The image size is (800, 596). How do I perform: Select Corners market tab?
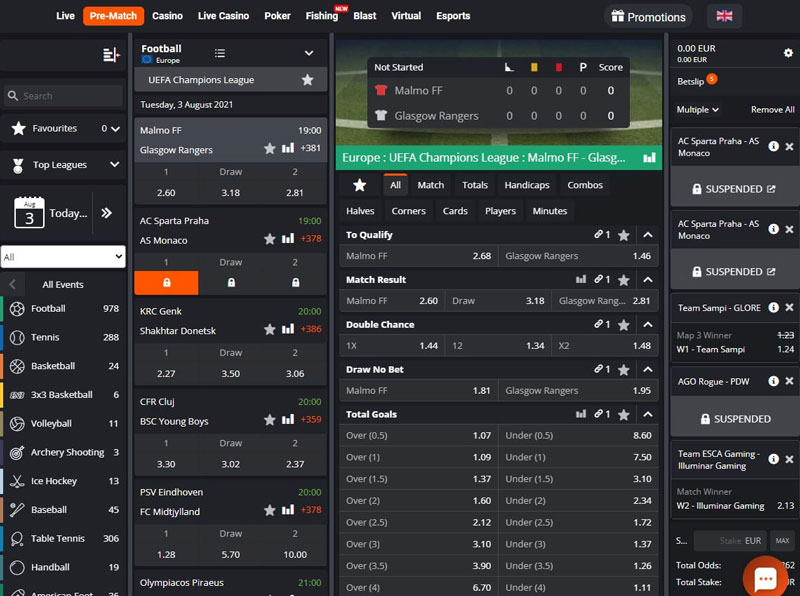pos(409,211)
